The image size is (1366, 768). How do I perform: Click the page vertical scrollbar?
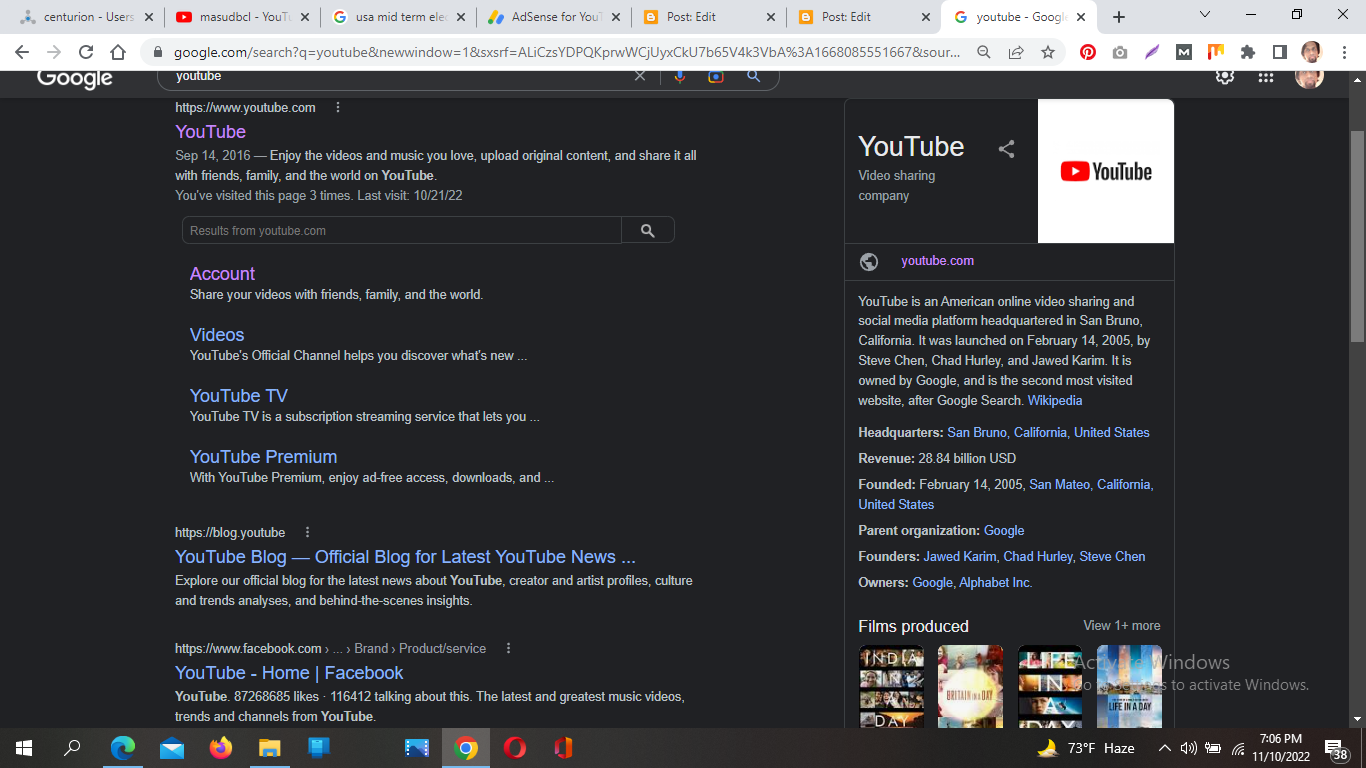pos(1357,236)
